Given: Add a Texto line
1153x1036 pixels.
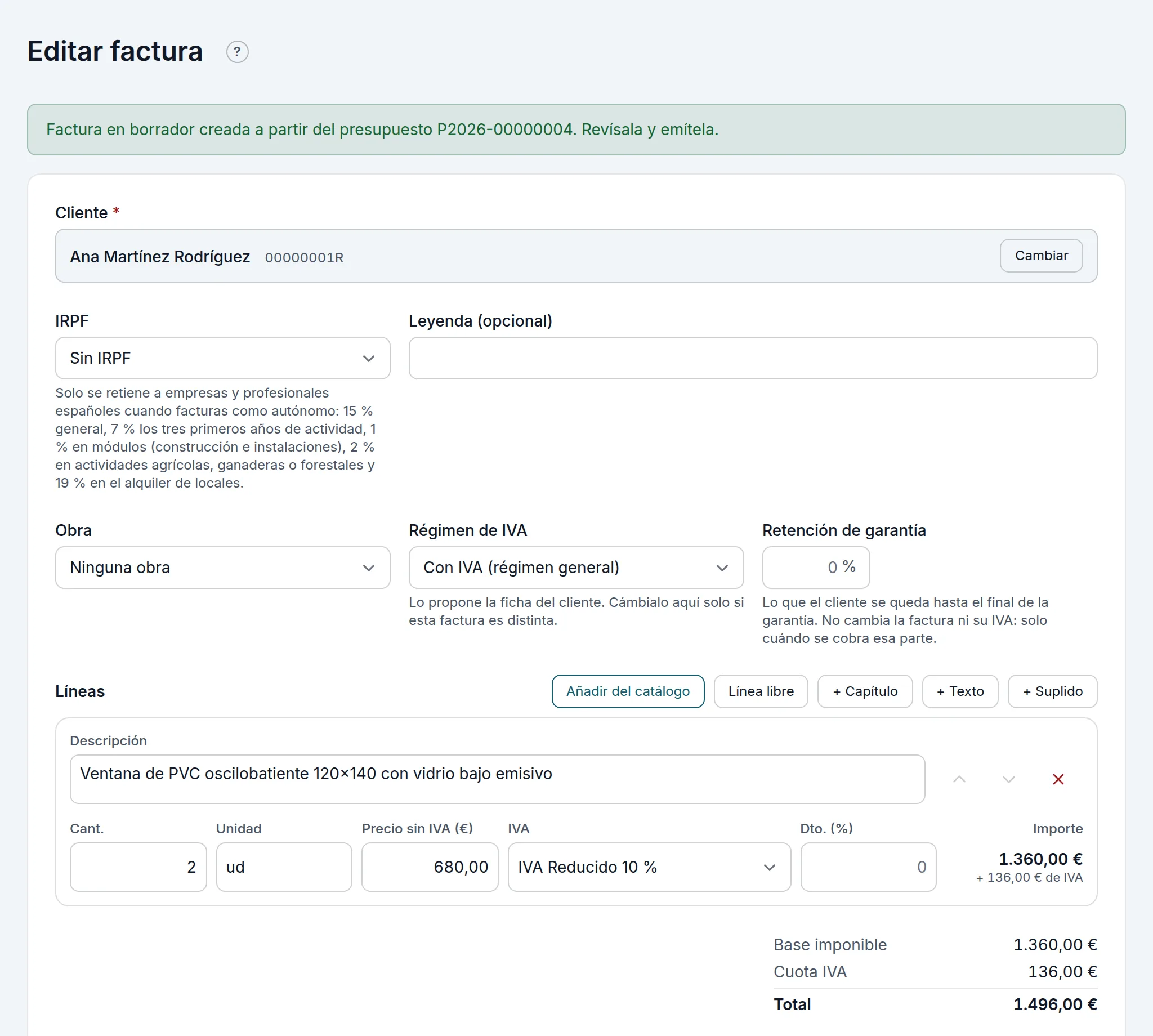Looking at the screenshot, I should (x=960, y=691).
